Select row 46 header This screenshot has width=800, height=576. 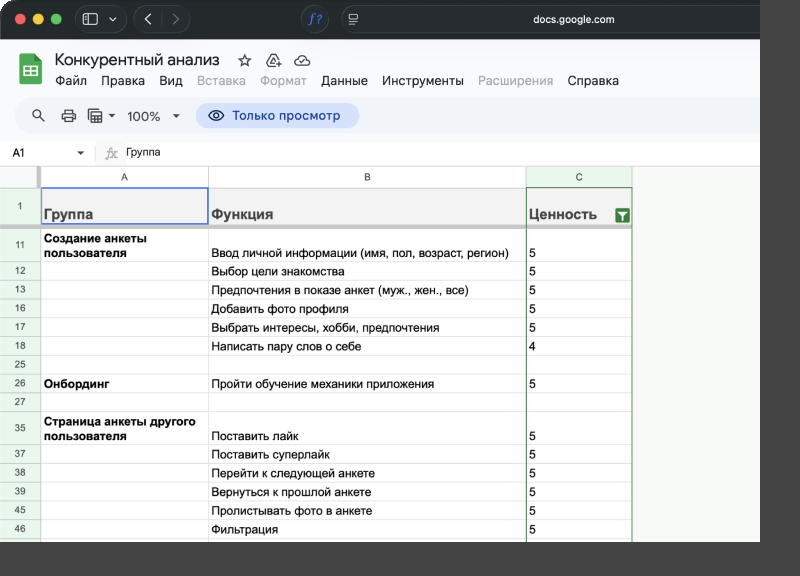click(x=20, y=529)
